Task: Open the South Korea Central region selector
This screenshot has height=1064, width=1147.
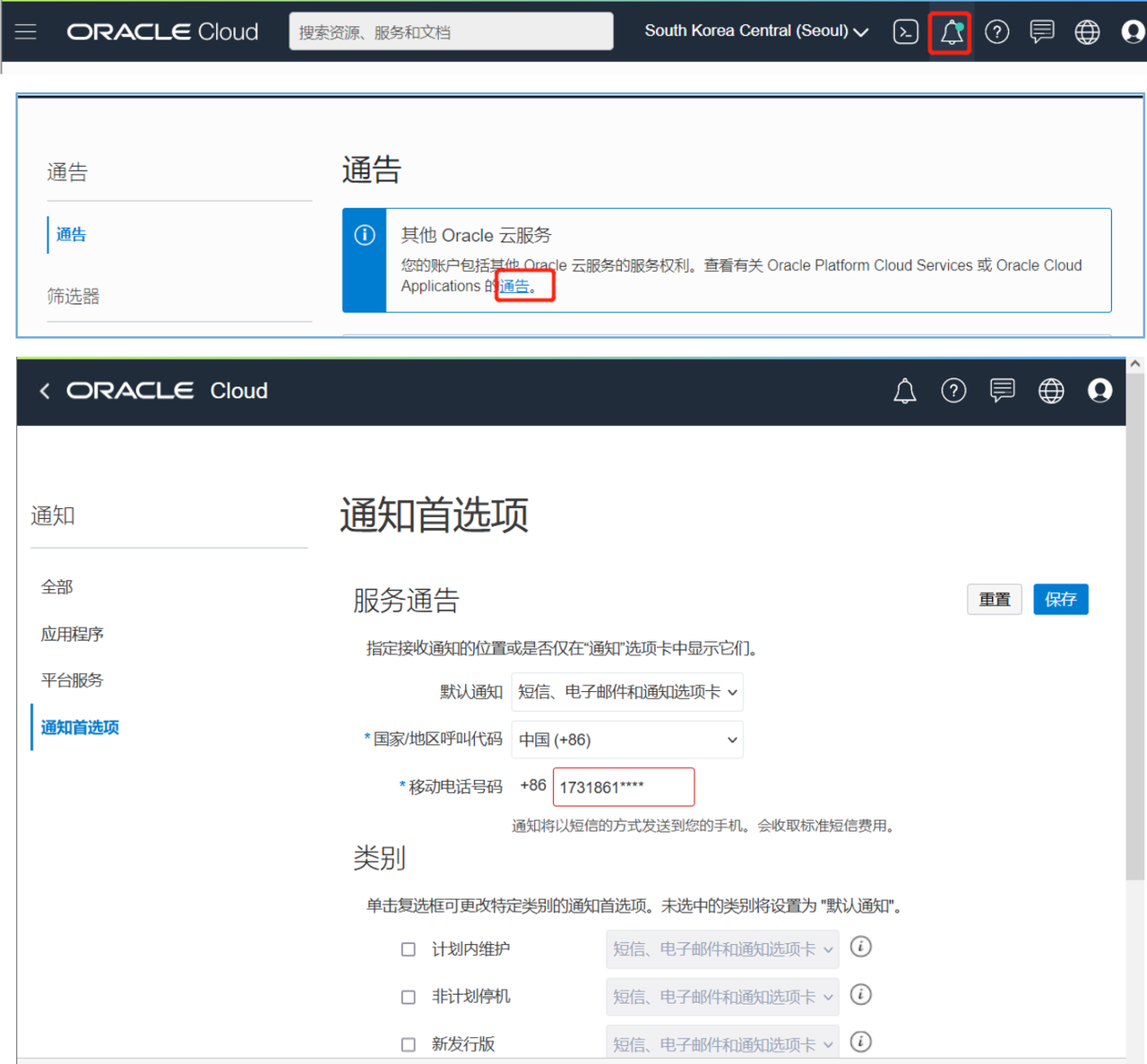Action: click(x=756, y=31)
